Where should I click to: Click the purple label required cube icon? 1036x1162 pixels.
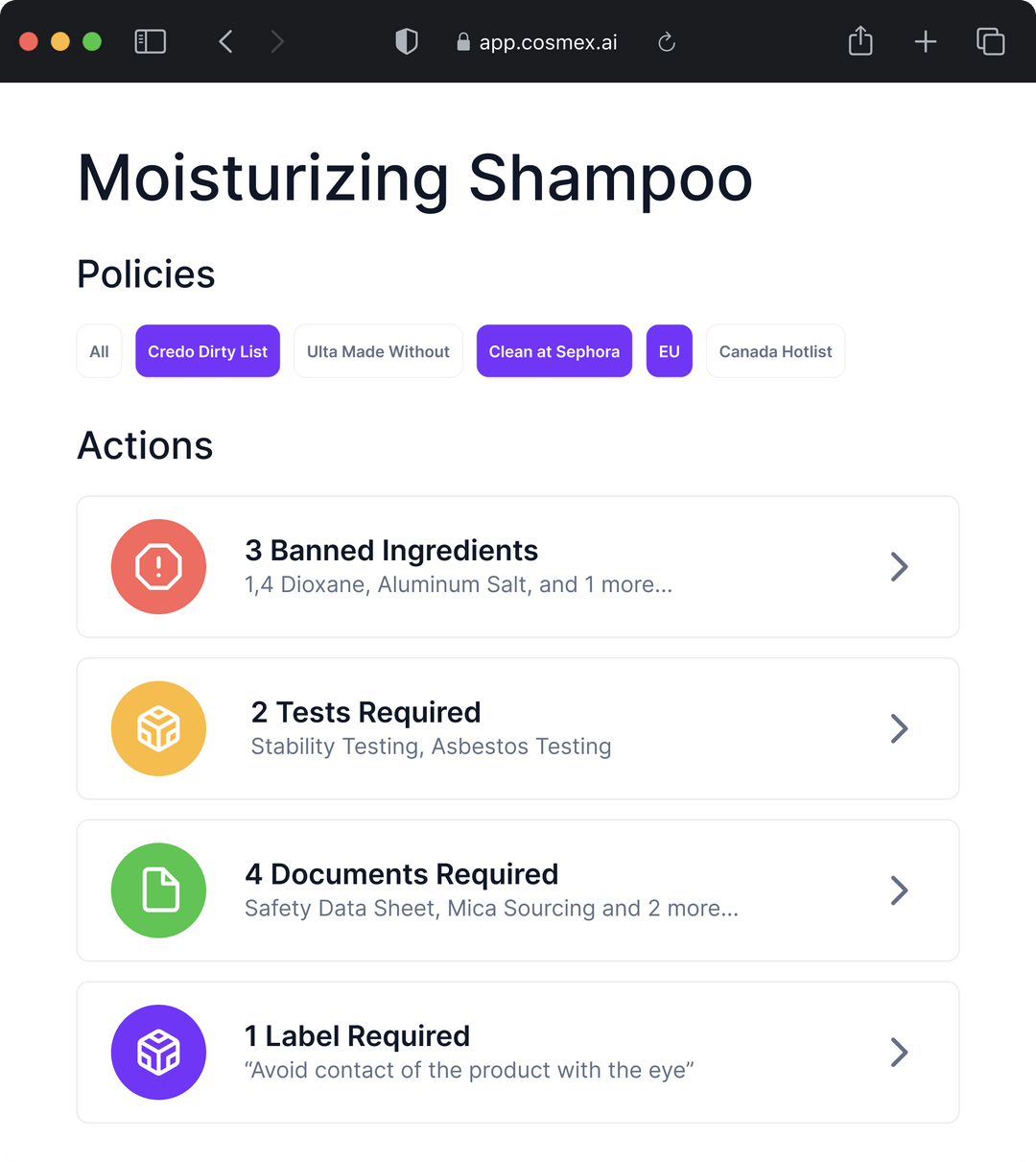click(x=158, y=1052)
